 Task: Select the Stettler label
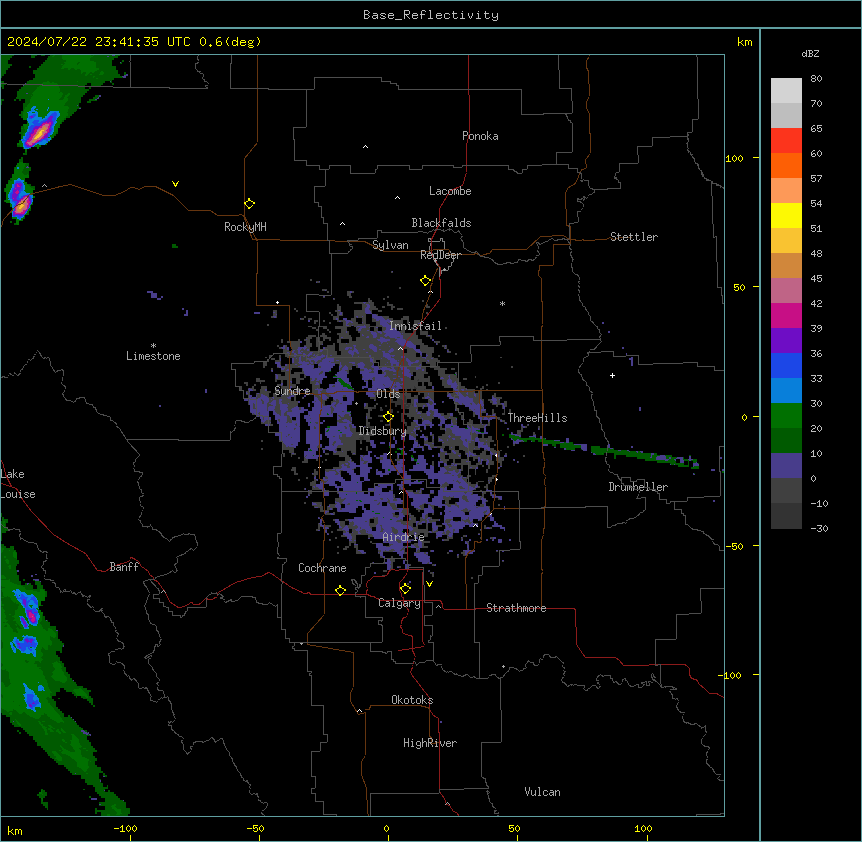pyautogui.click(x=634, y=237)
